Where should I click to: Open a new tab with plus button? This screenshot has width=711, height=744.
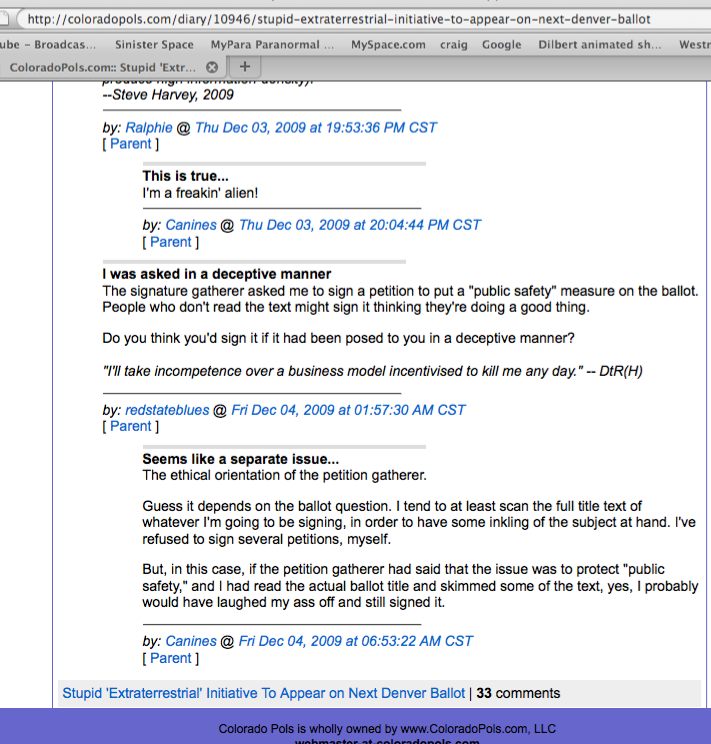(x=245, y=67)
